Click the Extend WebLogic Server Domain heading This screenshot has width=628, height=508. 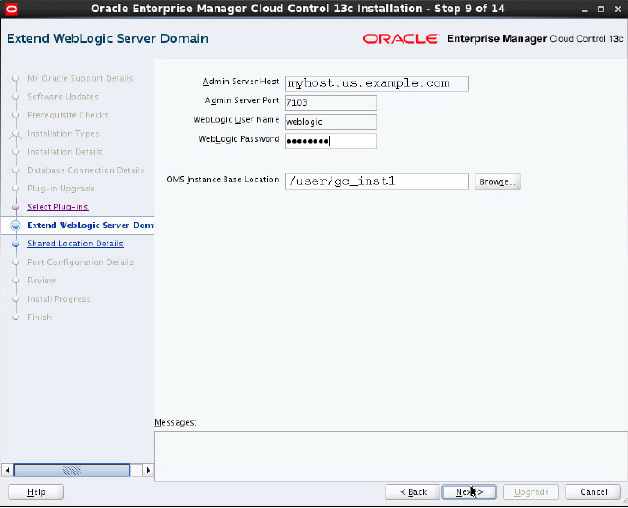(108, 39)
